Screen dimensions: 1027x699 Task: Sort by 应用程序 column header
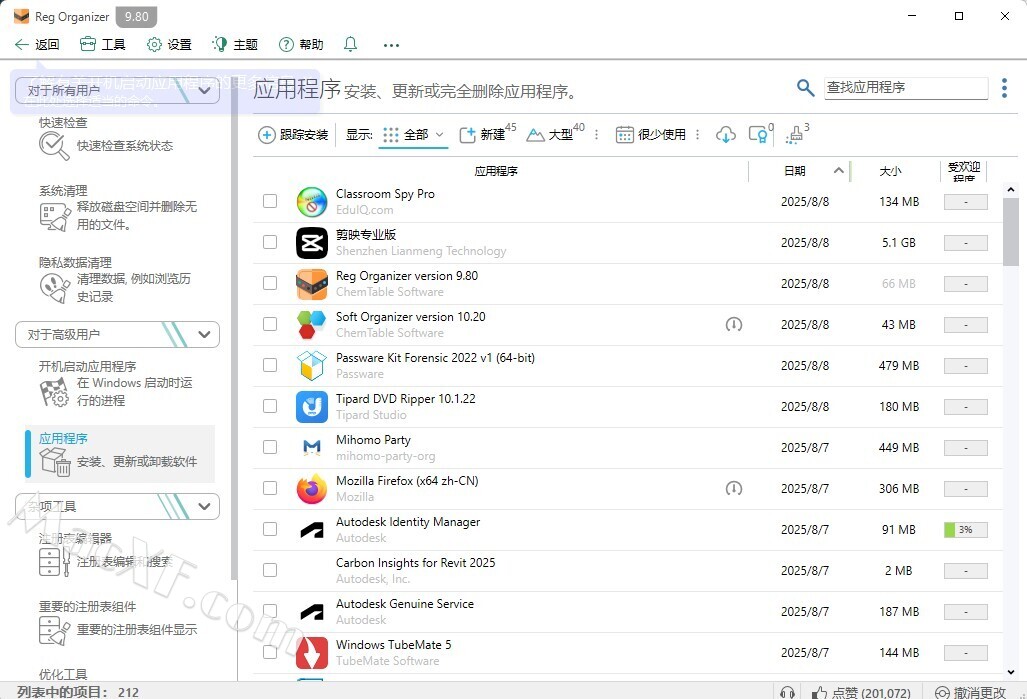click(x=496, y=171)
